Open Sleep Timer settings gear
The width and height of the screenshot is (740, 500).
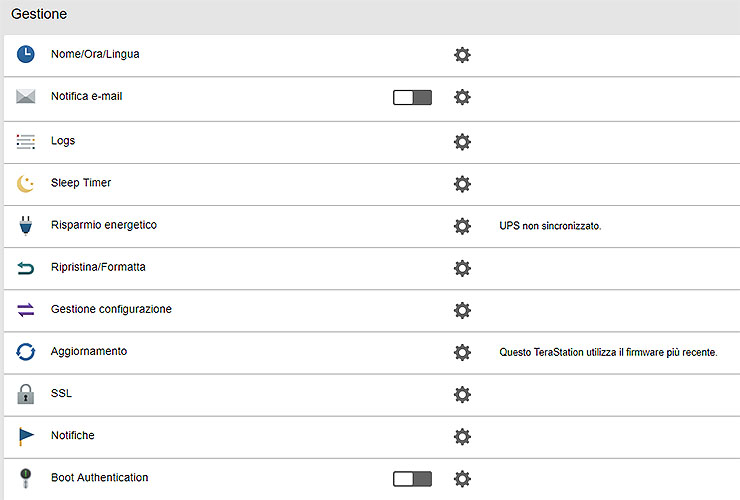tap(462, 184)
